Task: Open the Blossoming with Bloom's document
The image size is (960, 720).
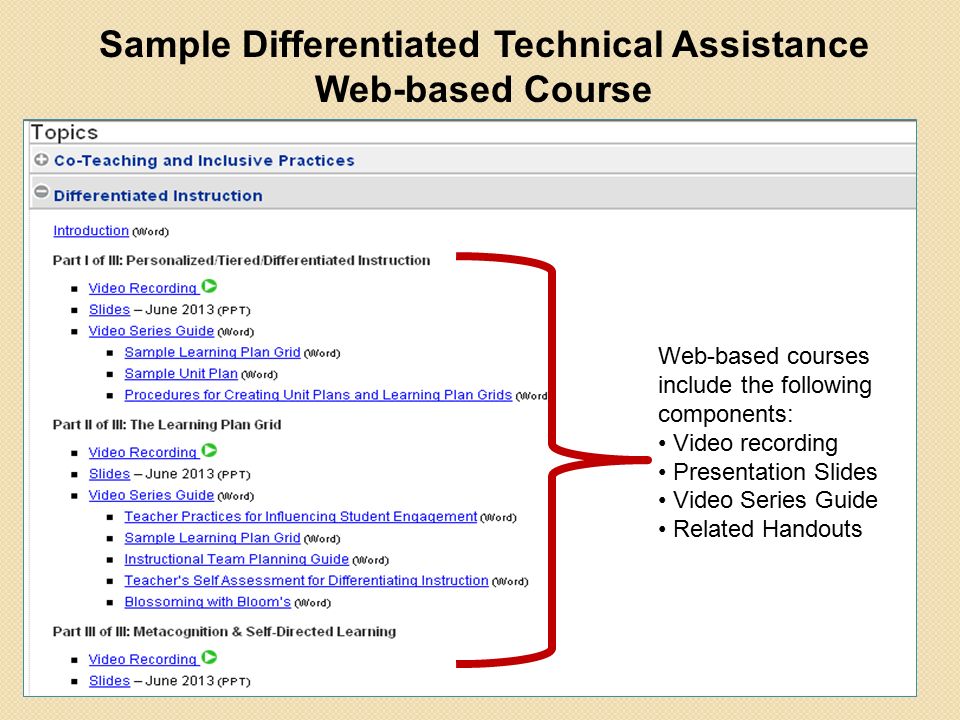Action: 208,602
